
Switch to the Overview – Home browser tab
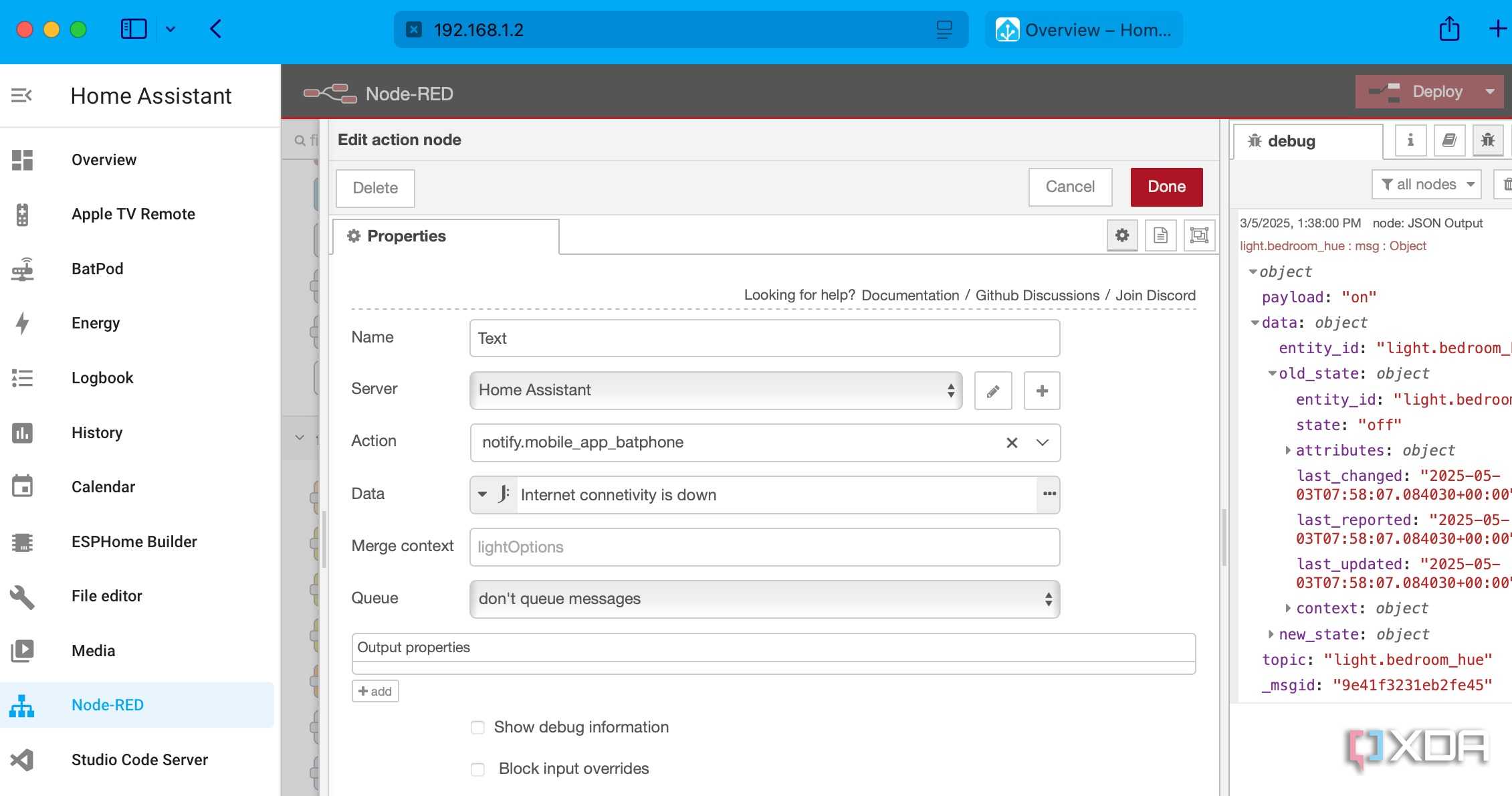click(x=1083, y=29)
